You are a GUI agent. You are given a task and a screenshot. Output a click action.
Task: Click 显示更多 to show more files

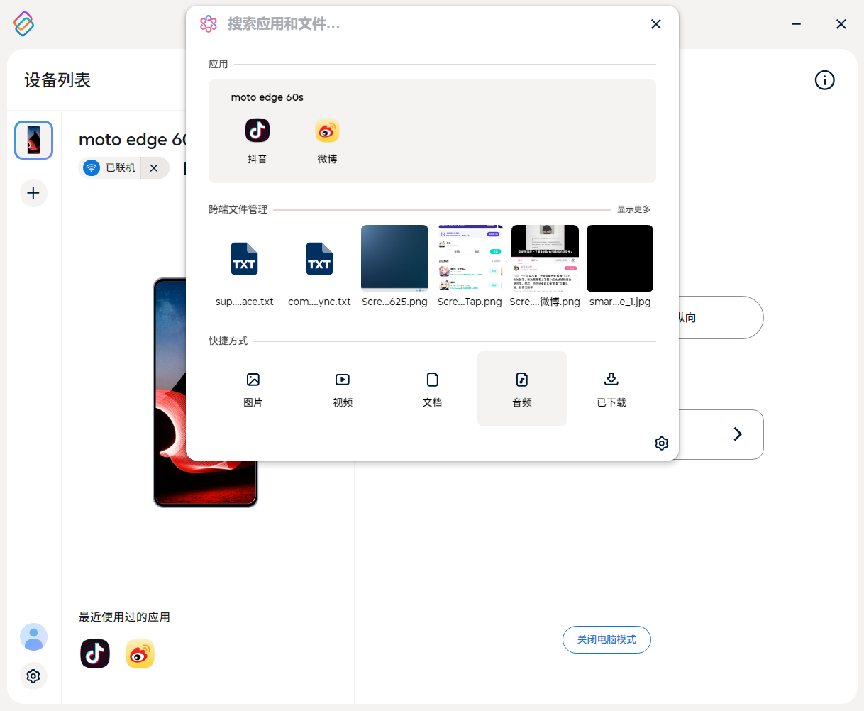pyautogui.click(x=634, y=209)
